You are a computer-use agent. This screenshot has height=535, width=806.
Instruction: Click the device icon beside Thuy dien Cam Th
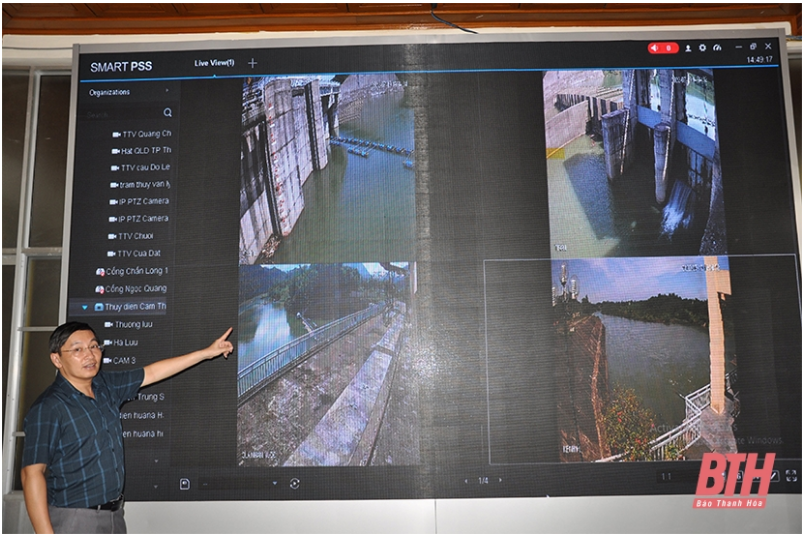click(99, 307)
